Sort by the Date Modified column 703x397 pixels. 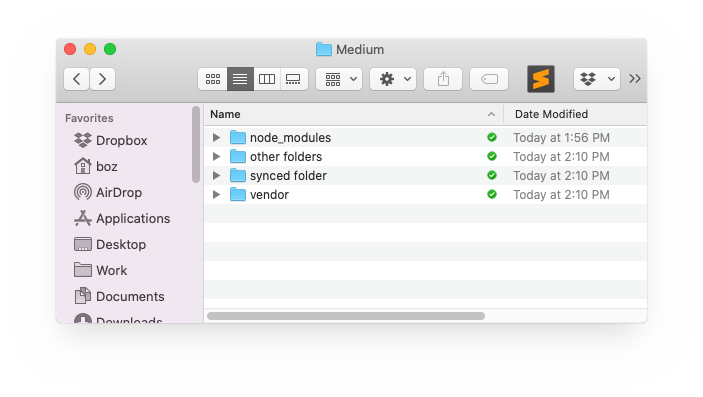pyautogui.click(x=576, y=114)
